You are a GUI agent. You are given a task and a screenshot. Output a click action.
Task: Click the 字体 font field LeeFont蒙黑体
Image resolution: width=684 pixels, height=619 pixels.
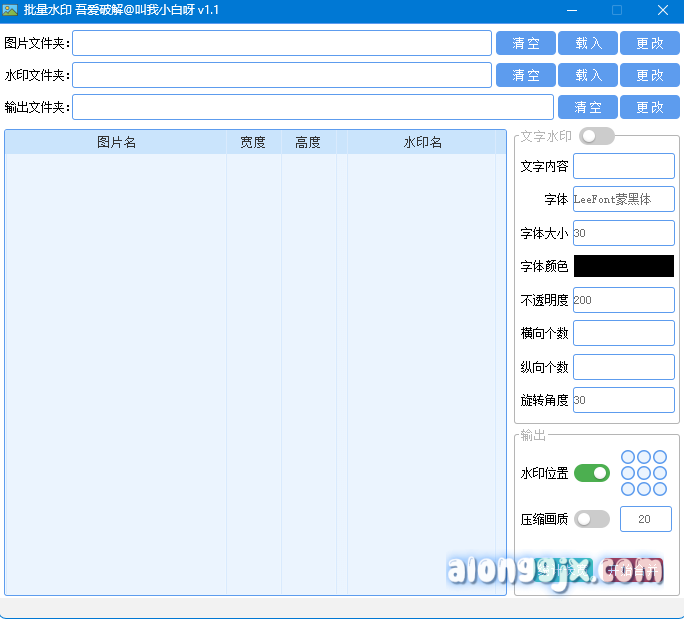click(623, 199)
